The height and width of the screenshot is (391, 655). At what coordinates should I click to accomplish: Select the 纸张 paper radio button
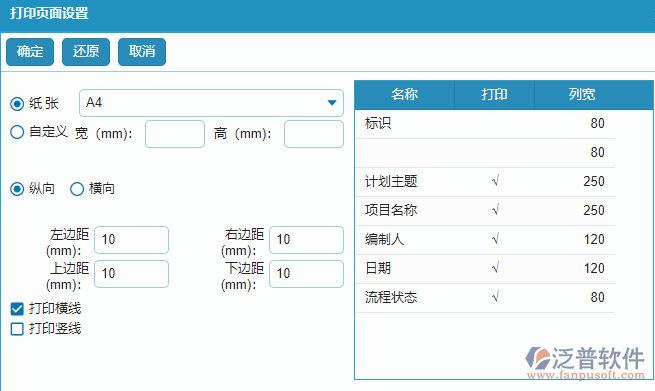17,104
